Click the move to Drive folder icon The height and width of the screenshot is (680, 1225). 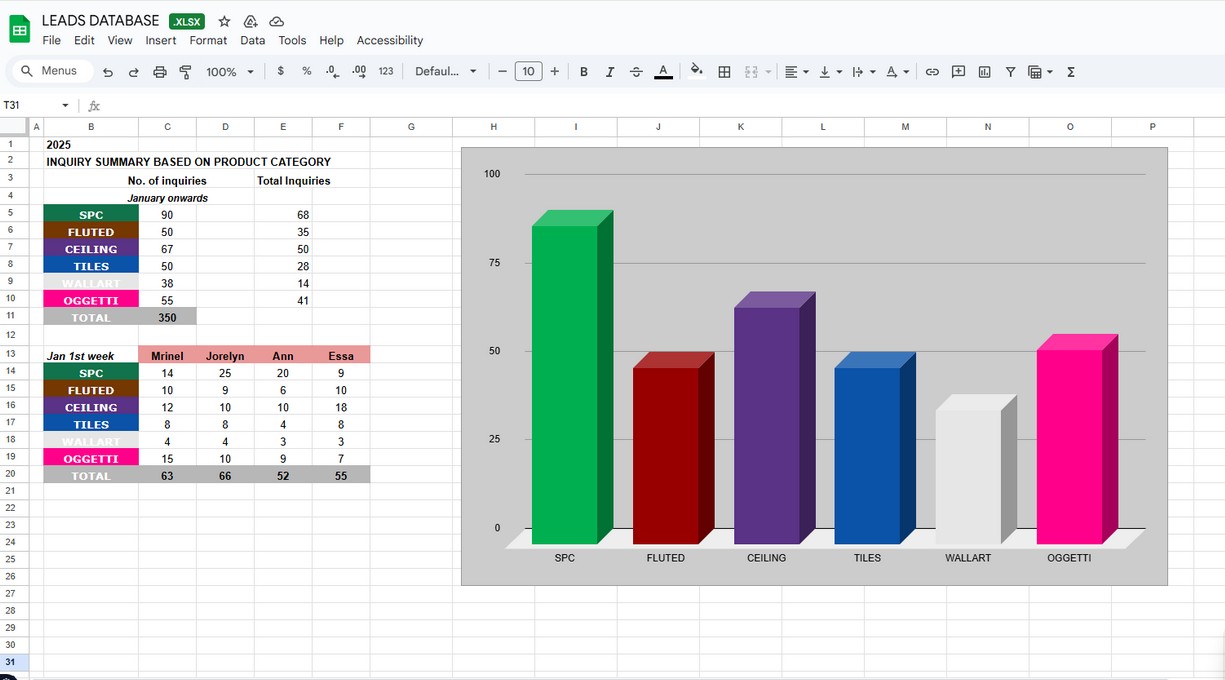tap(250, 21)
